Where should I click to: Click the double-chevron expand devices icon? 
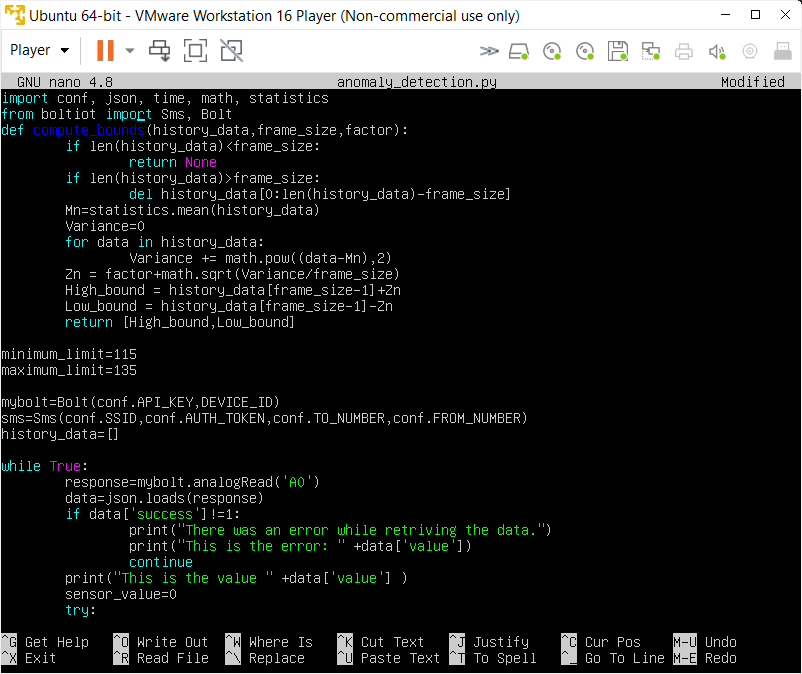(x=489, y=51)
